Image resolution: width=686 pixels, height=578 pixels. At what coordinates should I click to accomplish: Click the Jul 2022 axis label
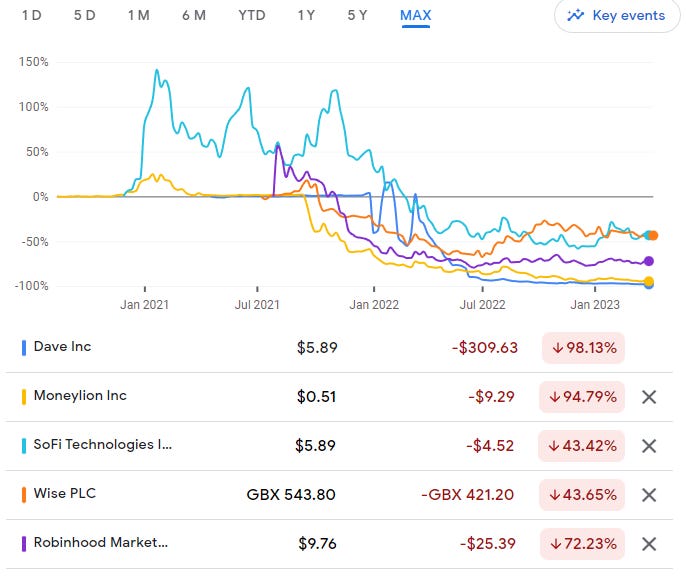(483, 305)
